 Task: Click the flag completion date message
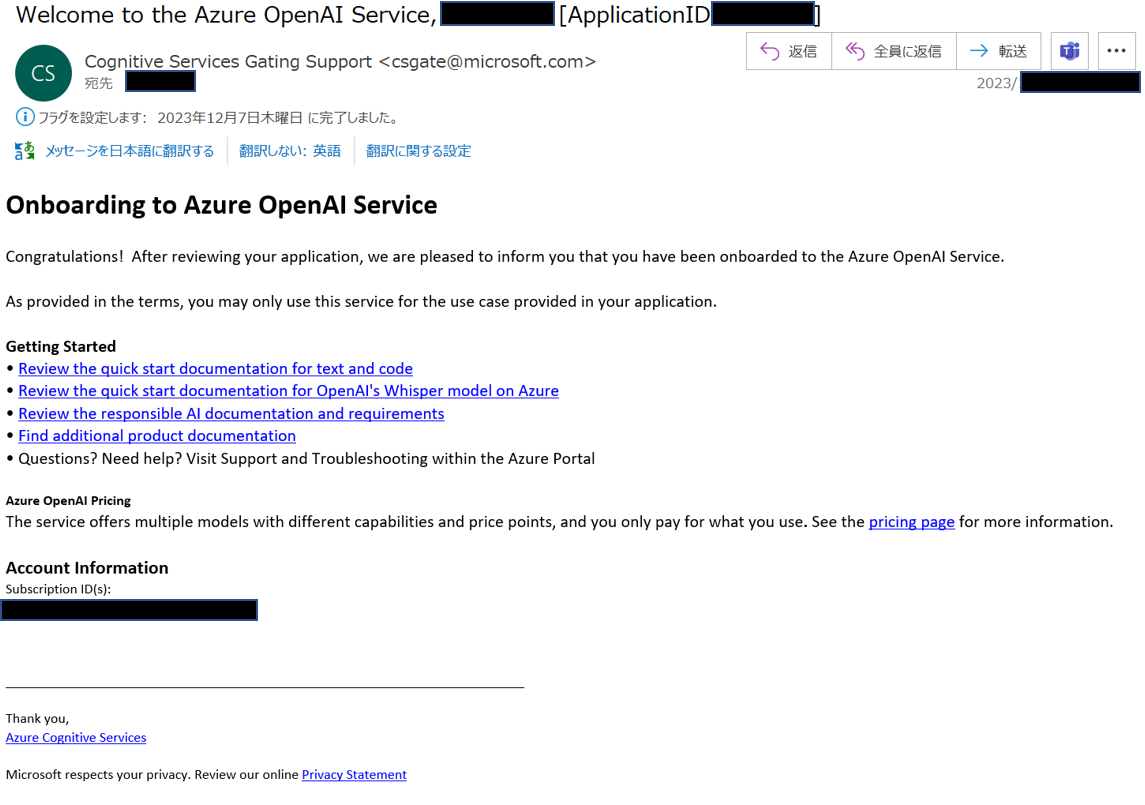(x=218, y=118)
